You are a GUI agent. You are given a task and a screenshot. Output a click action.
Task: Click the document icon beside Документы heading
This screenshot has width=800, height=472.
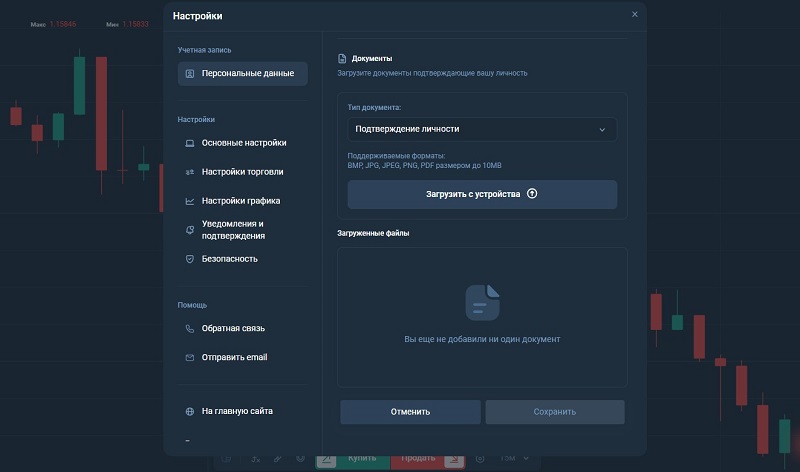(342, 59)
